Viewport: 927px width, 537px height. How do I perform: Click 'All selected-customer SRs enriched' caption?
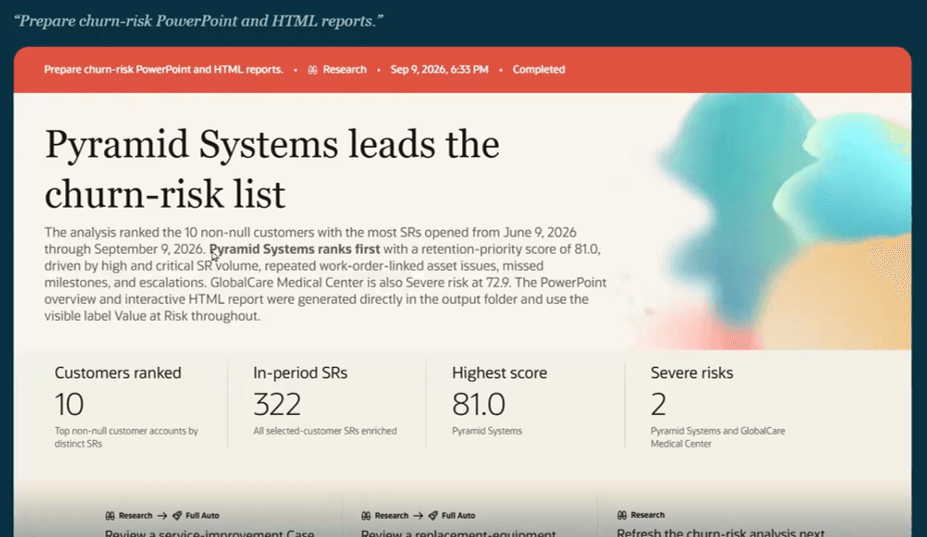coord(325,431)
